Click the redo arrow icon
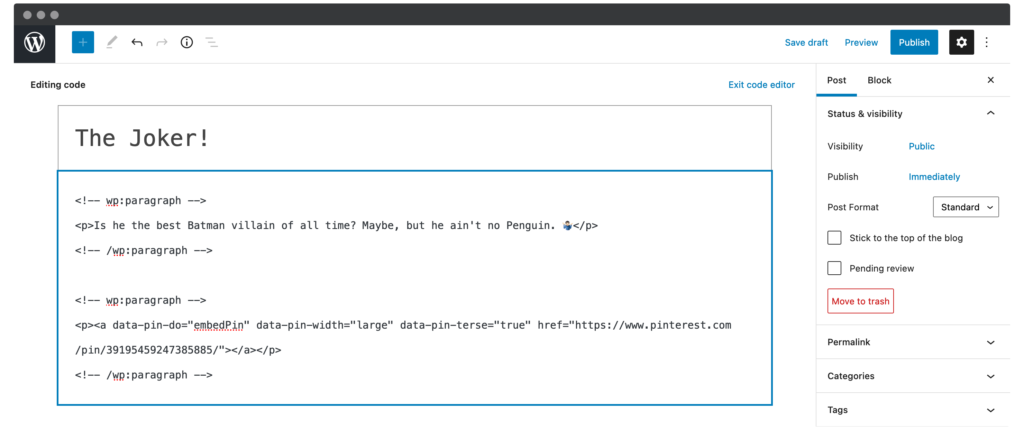Screen dimensions: 1024x430 click(x=162, y=42)
